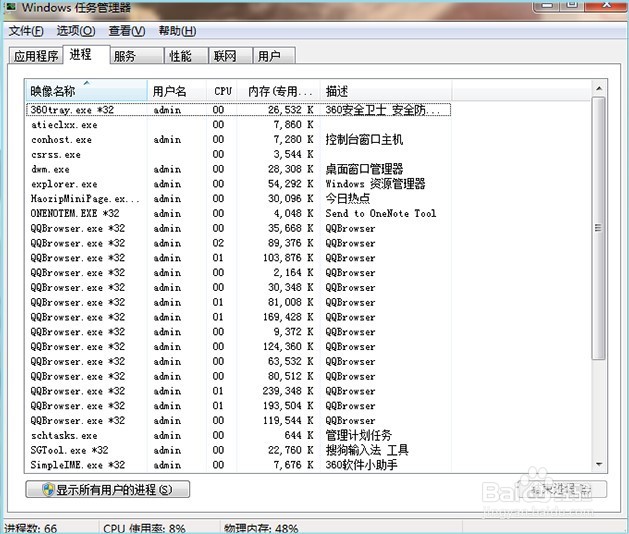
Task: Click the Windows 资源管理器 description
Action: click(x=375, y=184)
